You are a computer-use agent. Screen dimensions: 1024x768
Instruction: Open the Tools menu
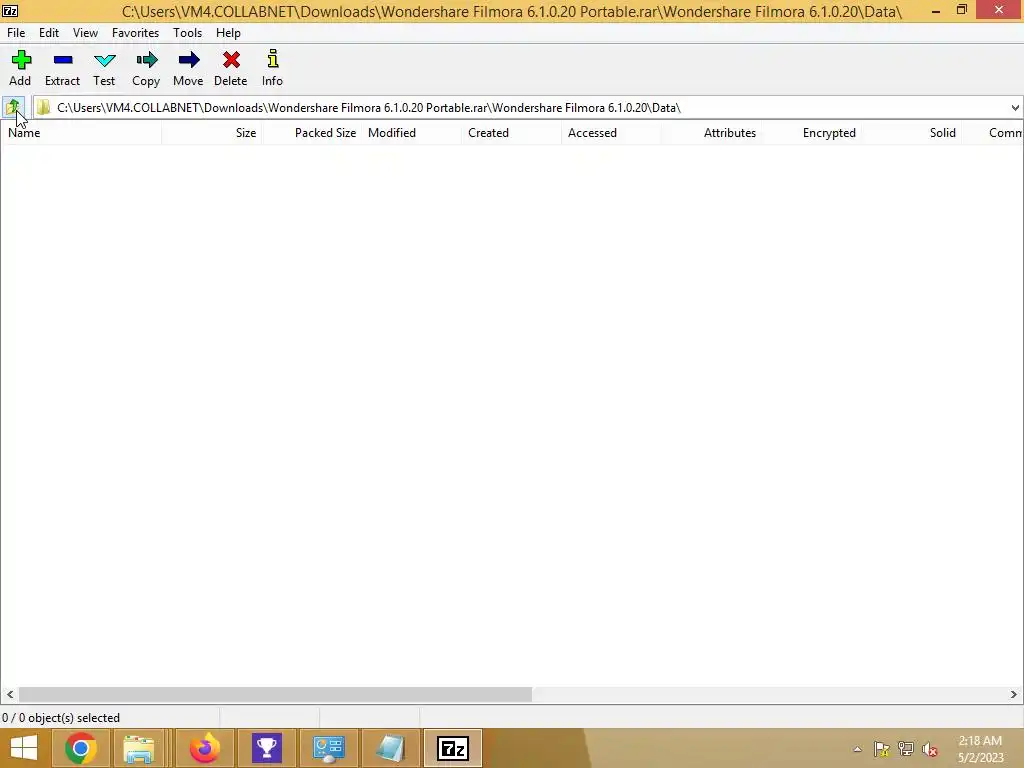pyautogui.click(x=187, y=33)
